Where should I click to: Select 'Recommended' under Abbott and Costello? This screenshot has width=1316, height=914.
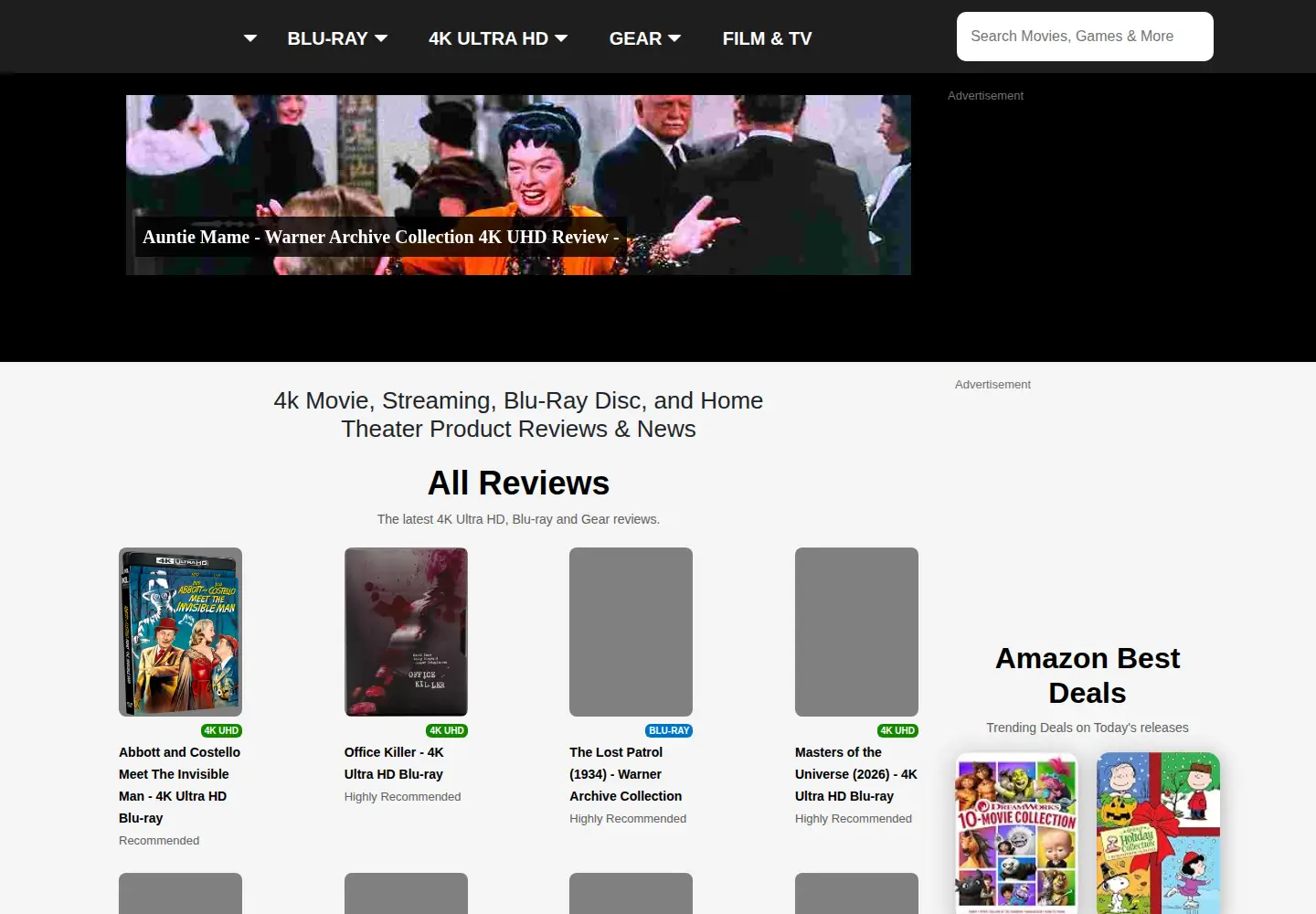point(159,841)
